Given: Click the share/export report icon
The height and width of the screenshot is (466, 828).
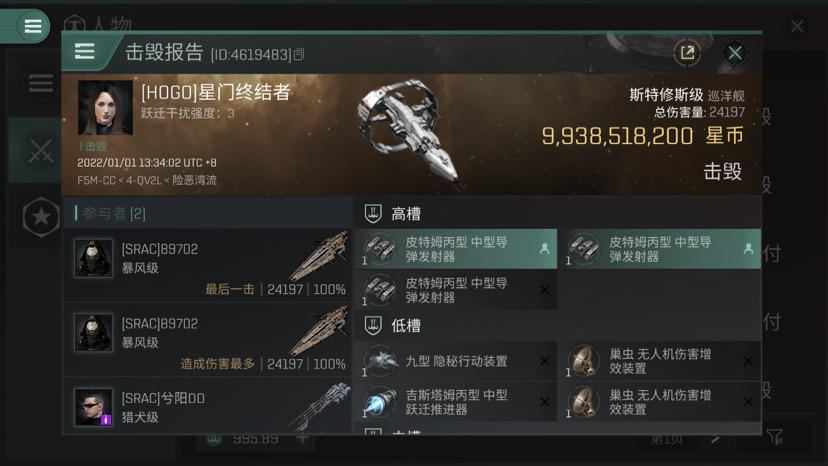Looking at the screenshot, I should click(x=687, y=52).
